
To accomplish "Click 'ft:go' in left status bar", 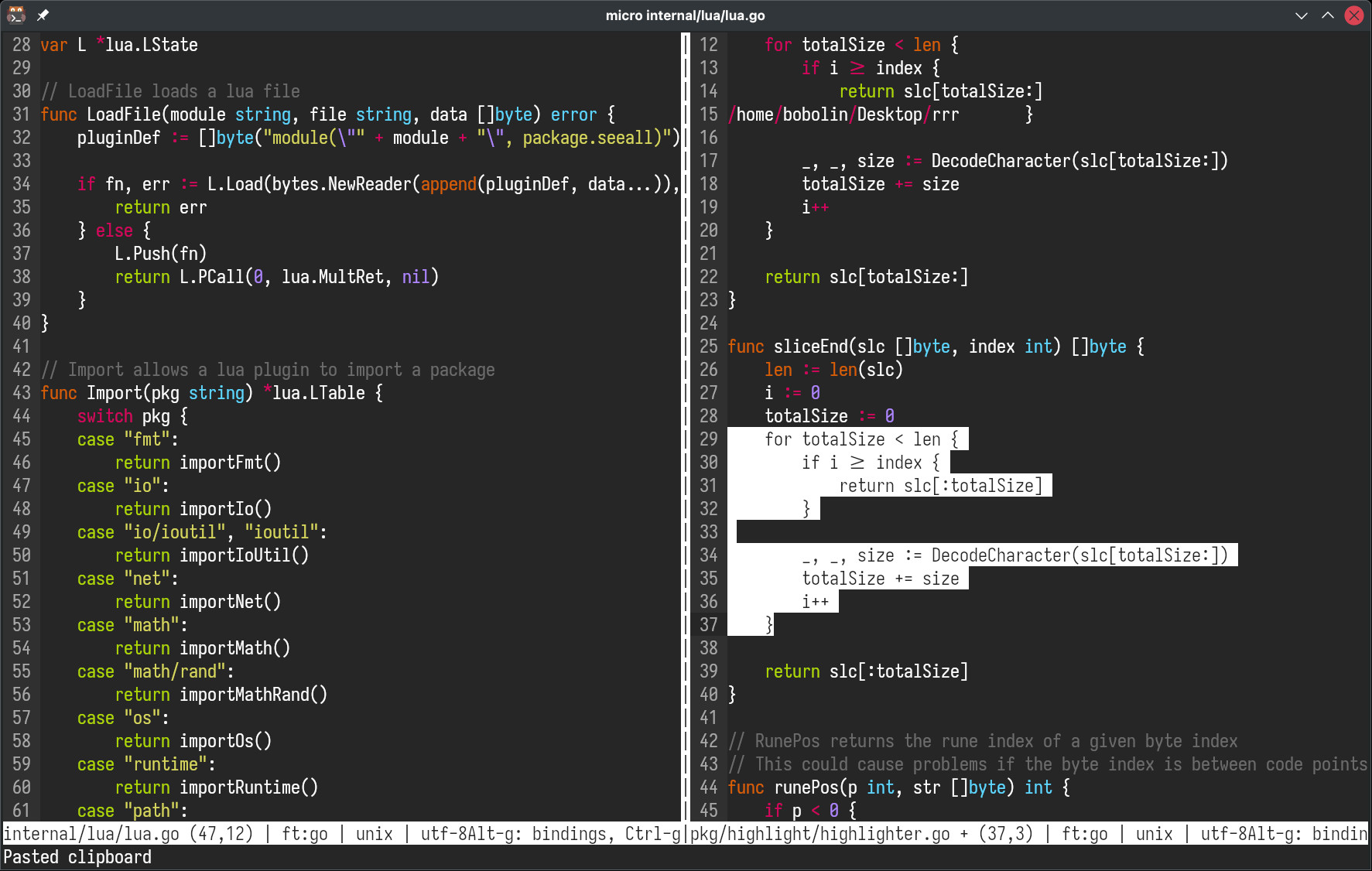I will tap(305, 834).
